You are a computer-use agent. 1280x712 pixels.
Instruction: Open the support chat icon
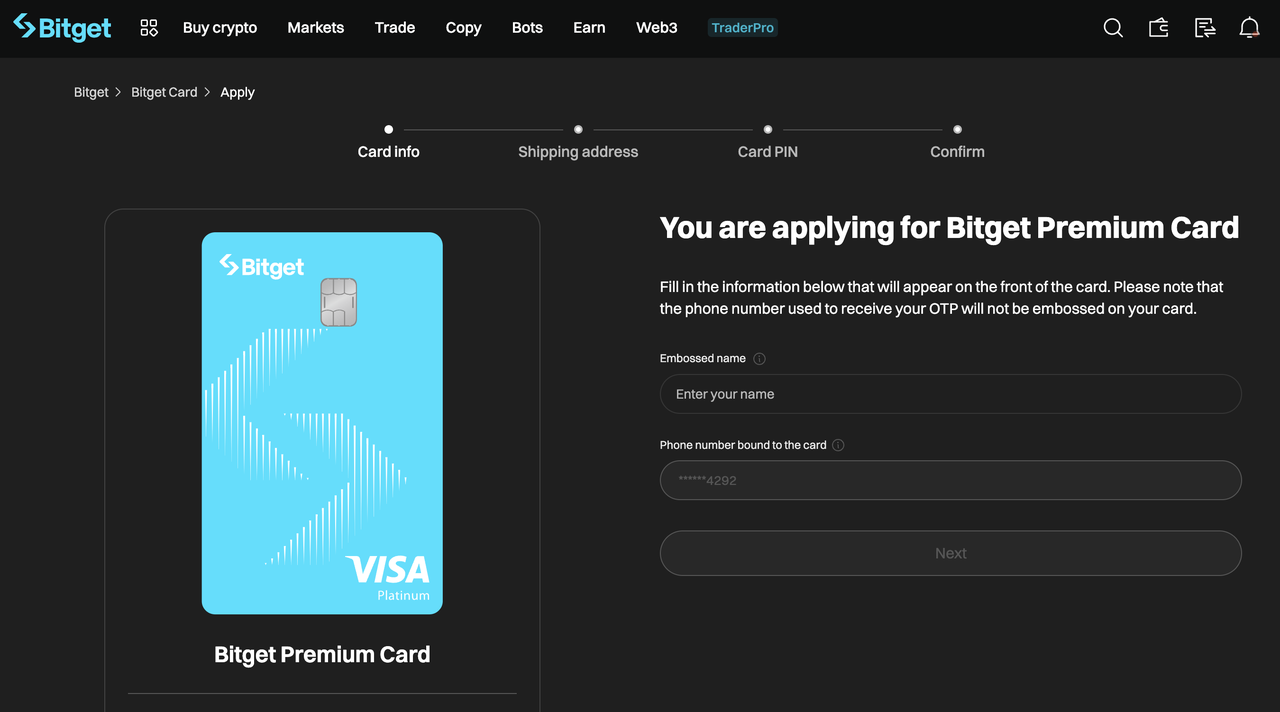pos(1204,27)
